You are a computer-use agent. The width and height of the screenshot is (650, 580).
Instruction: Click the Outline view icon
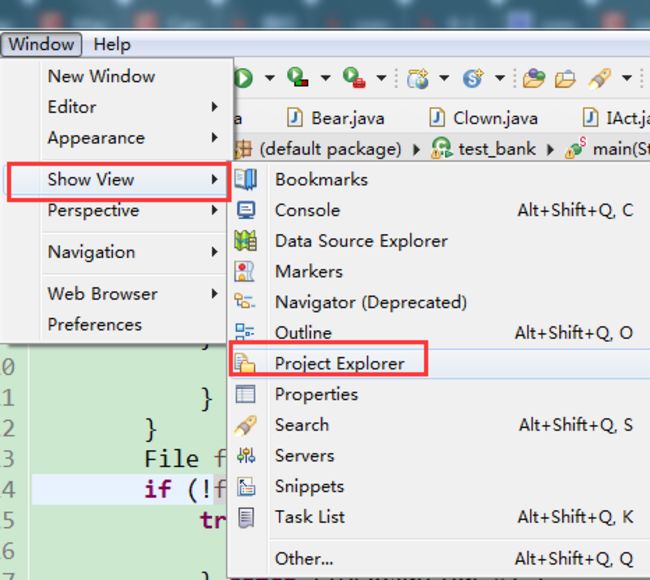click(245, 331)
